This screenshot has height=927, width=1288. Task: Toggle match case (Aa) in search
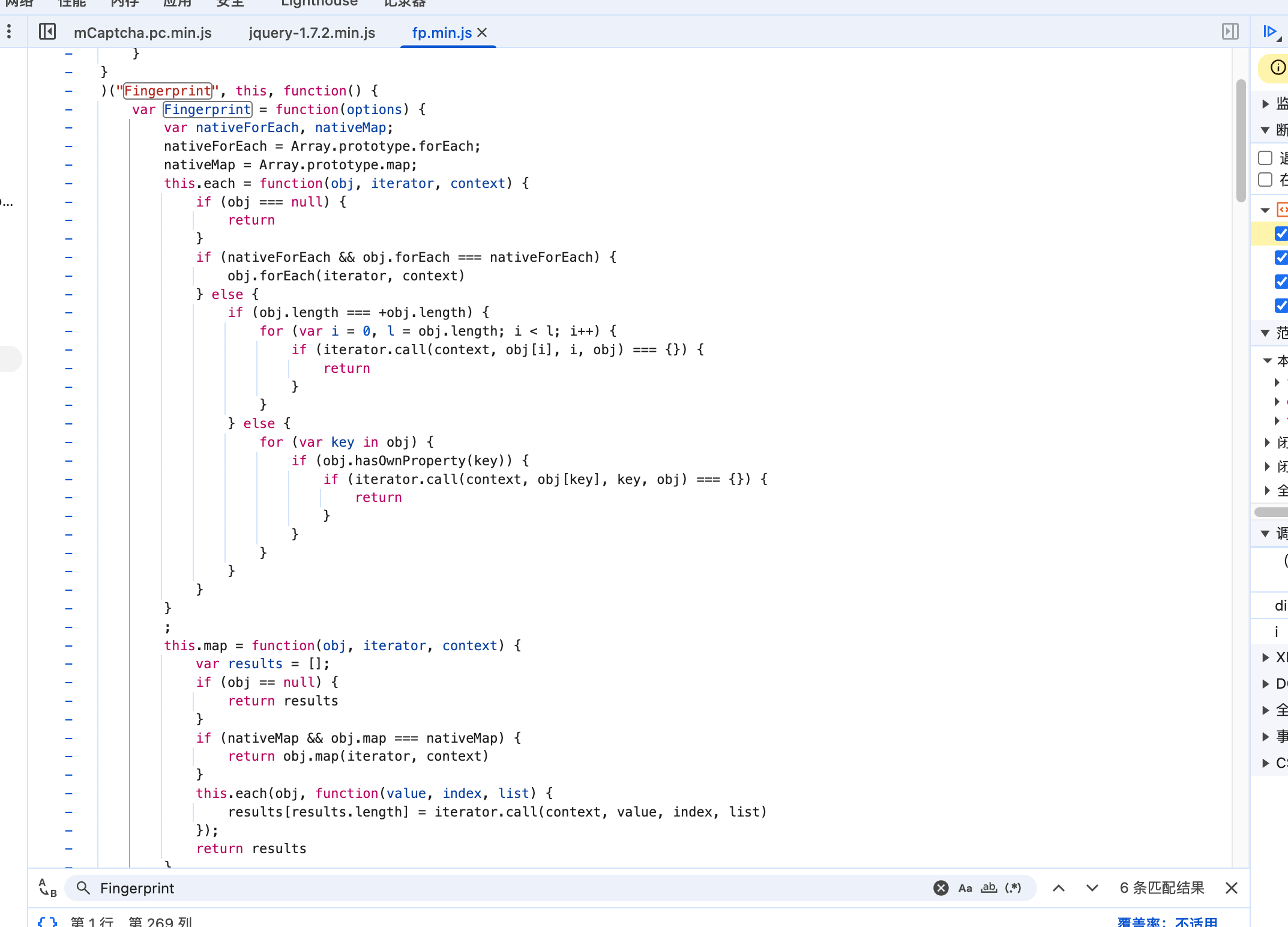(x=965, y=888)
